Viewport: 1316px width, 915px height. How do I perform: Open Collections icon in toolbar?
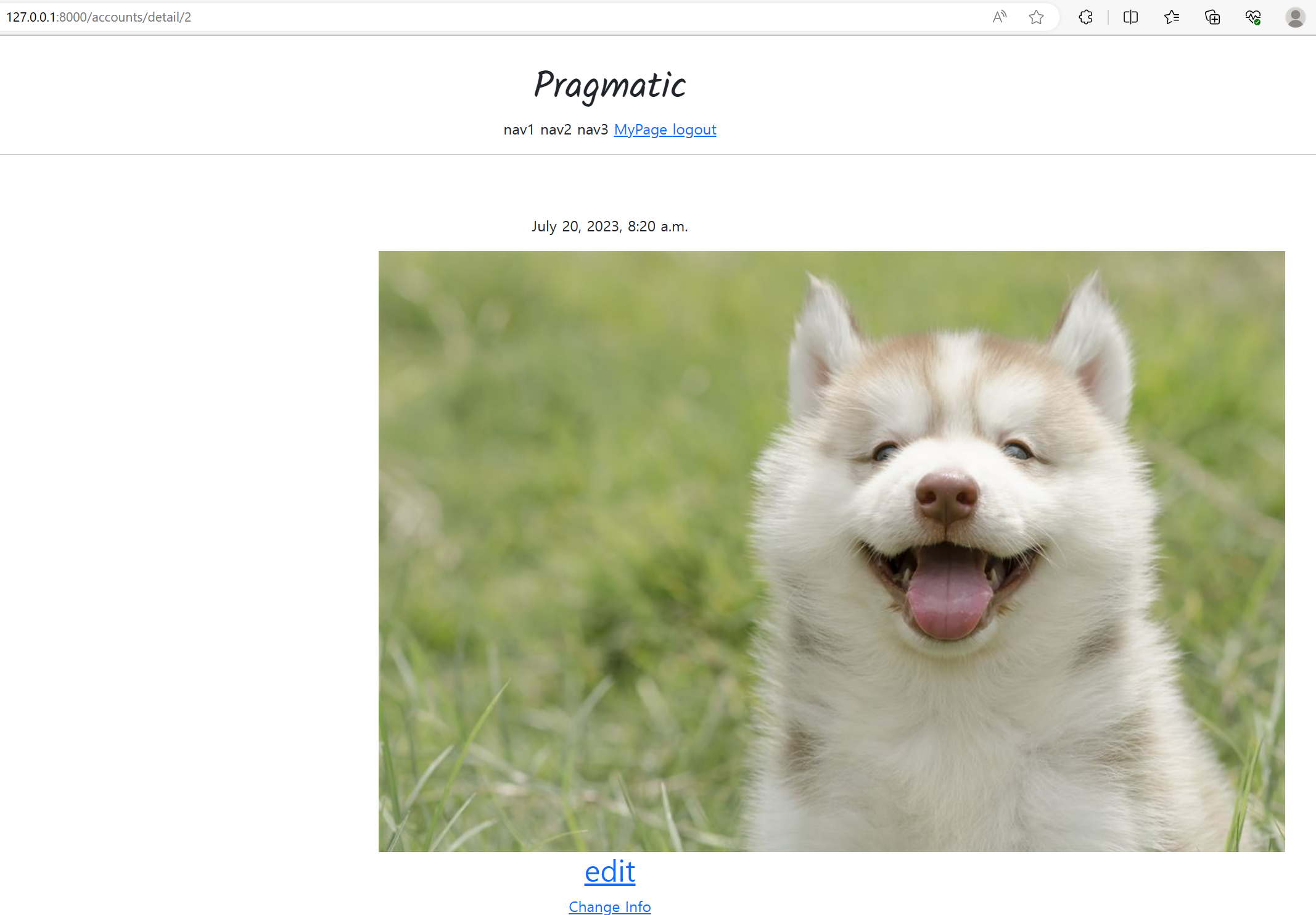coord(1212,17)
